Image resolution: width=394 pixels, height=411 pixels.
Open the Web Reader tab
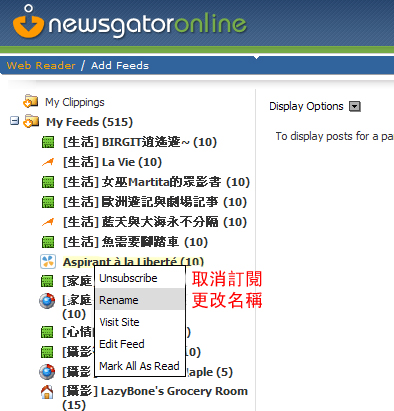[41, 65]
